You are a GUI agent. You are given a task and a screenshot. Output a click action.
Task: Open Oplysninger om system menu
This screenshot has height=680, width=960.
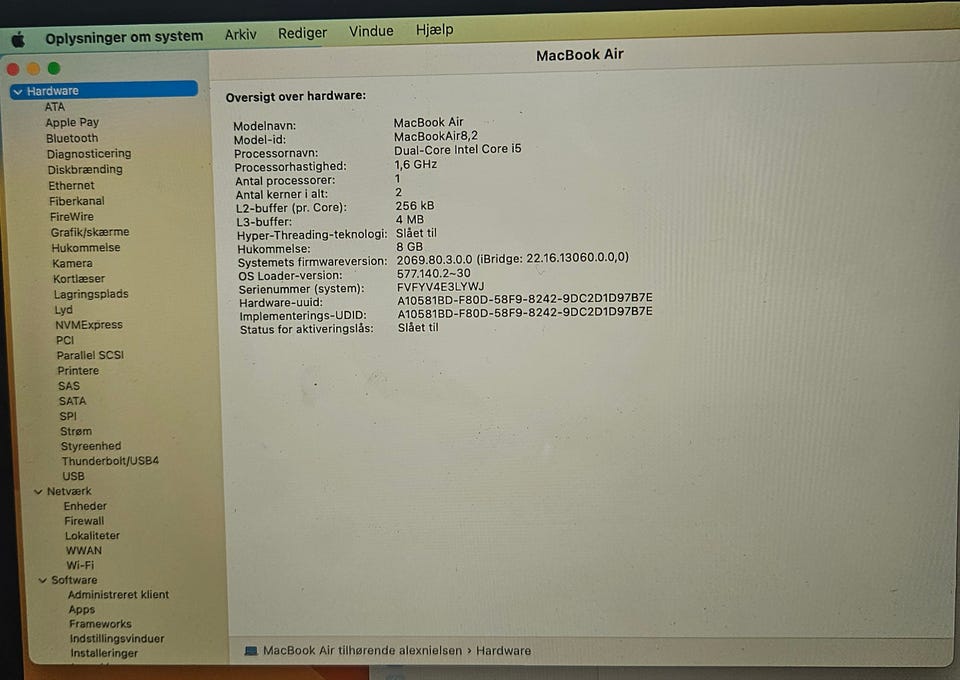(x=124, y=37)
